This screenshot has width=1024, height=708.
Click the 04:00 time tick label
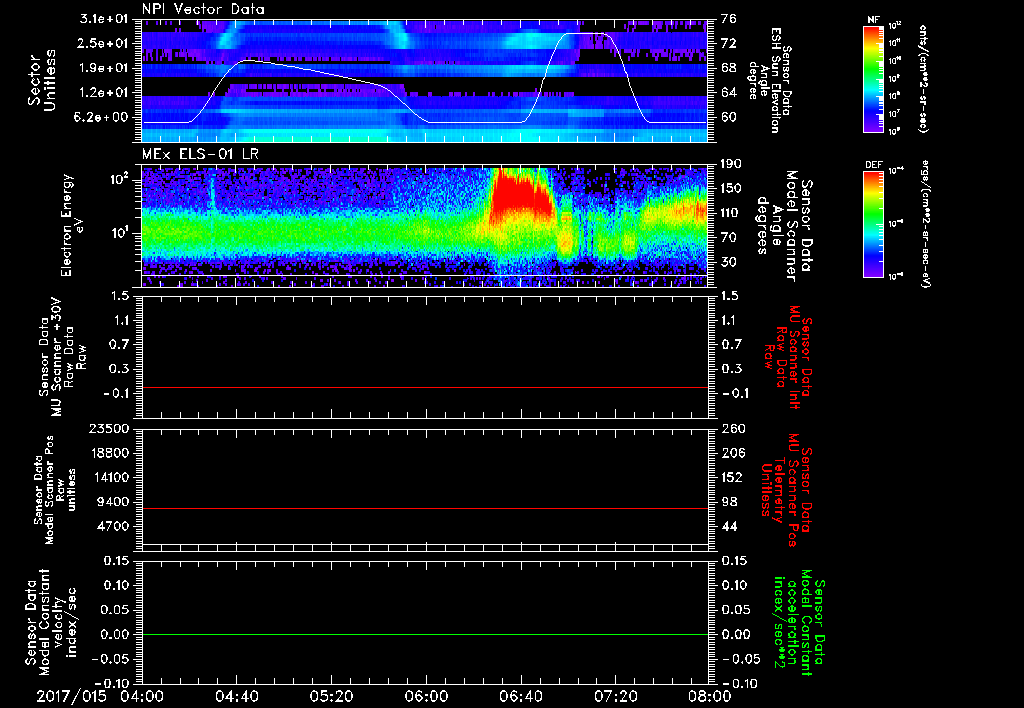(x=142, y=696)
